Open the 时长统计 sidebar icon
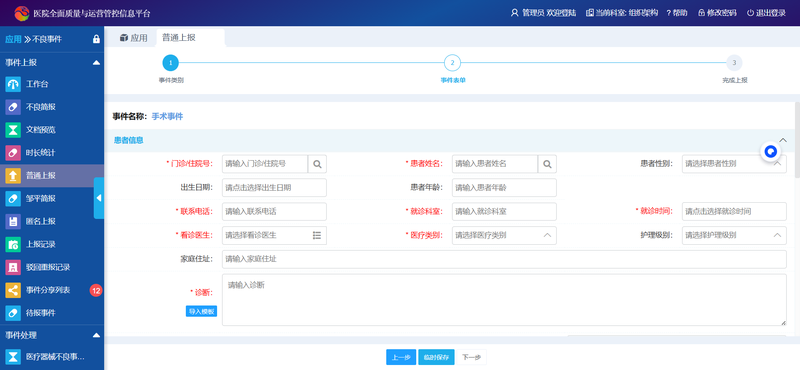This screenshot has height=370, width=800. coord(13,153)
